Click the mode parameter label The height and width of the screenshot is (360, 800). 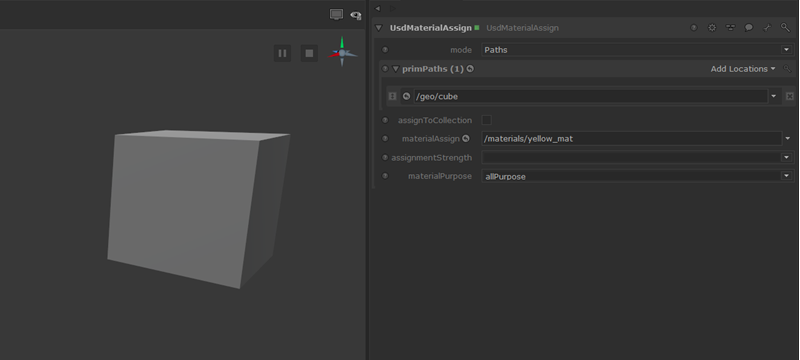pos(461,50)
